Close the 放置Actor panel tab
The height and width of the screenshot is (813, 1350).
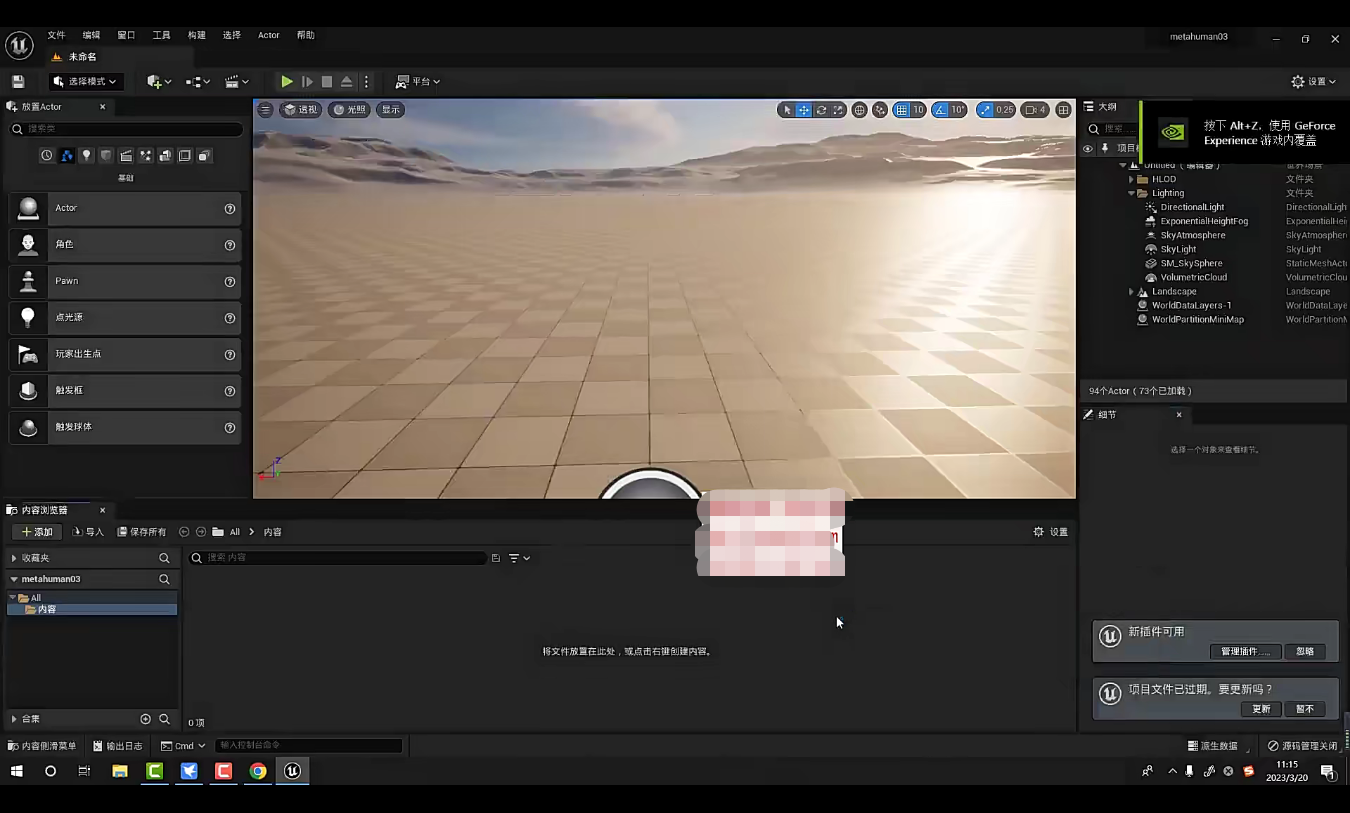tap(102, 107)
